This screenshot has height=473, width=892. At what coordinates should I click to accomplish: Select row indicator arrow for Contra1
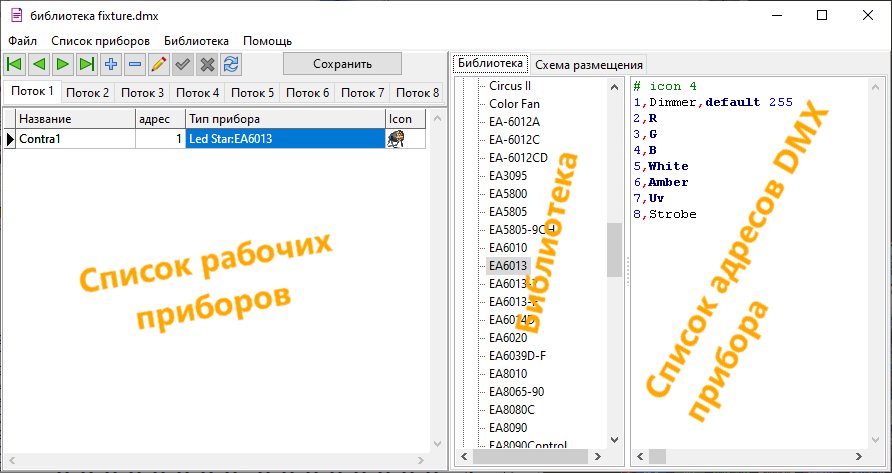click(10, 138)
